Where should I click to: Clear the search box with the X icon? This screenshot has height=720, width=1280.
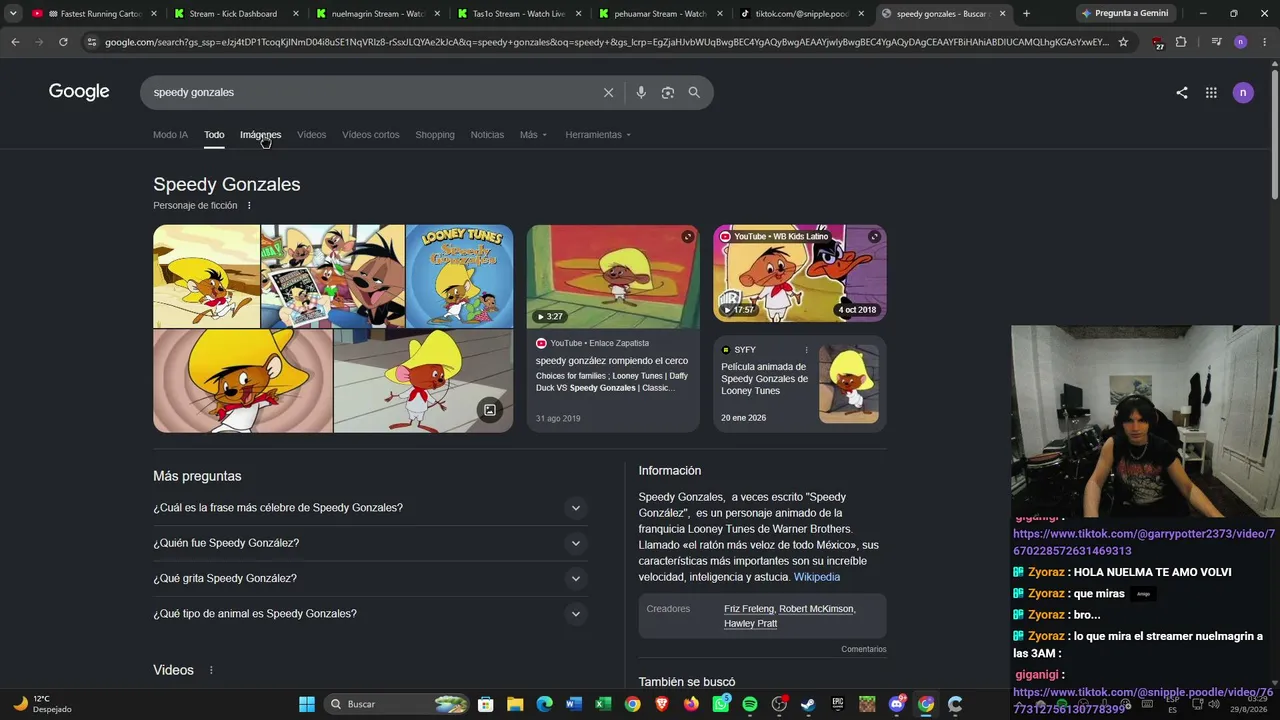pyautogui.click(x=608, y=92)
